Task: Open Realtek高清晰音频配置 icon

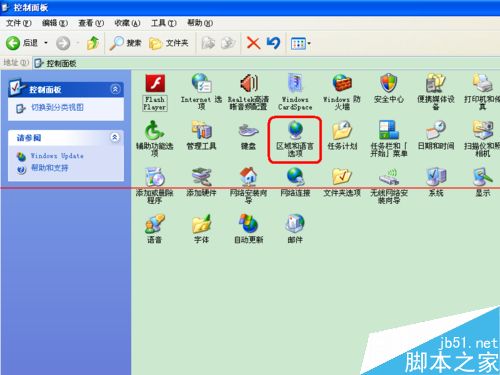Action: click(248, 83)
